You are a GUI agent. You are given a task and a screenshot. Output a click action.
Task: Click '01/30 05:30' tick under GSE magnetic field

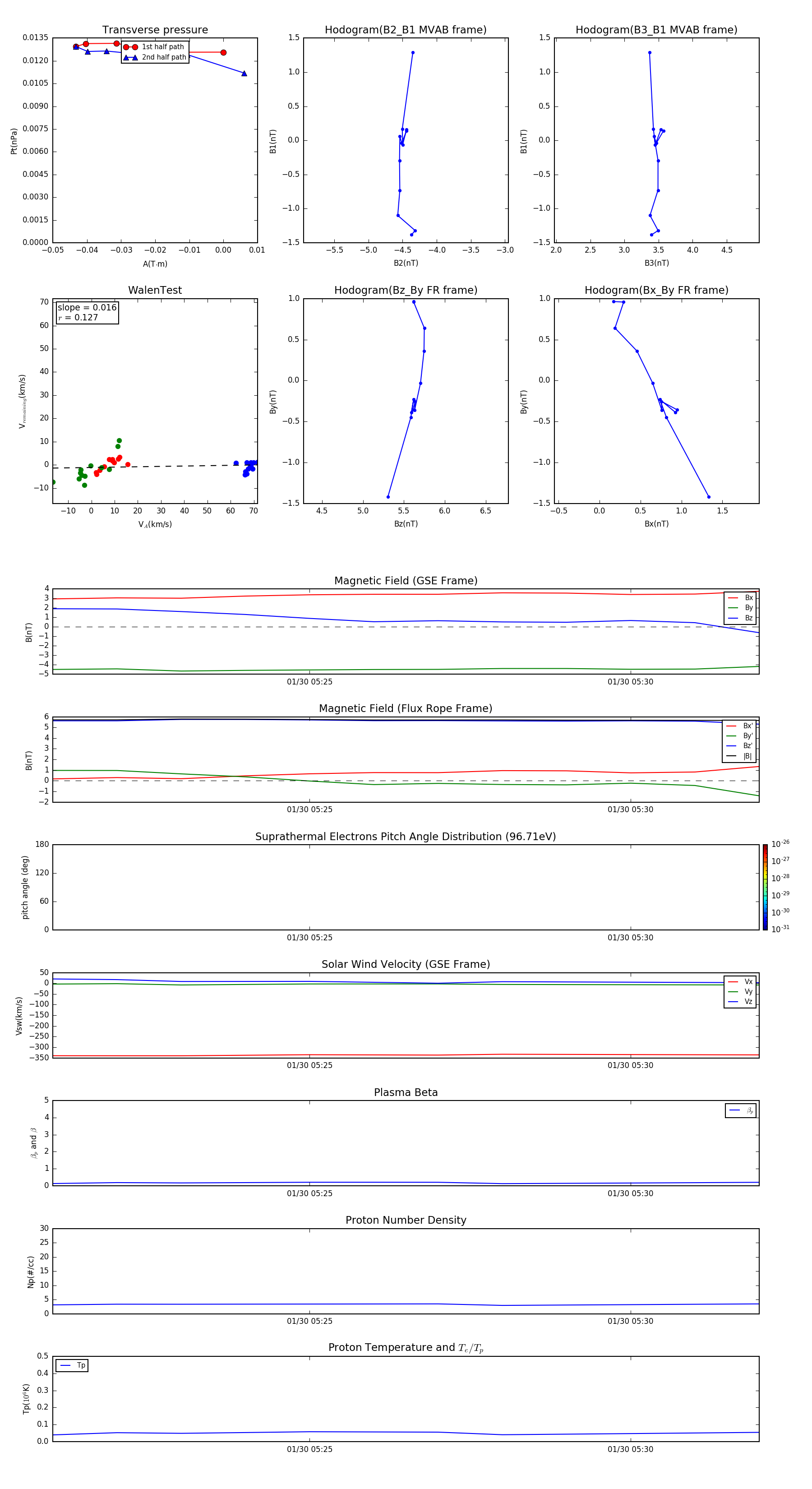631,682
